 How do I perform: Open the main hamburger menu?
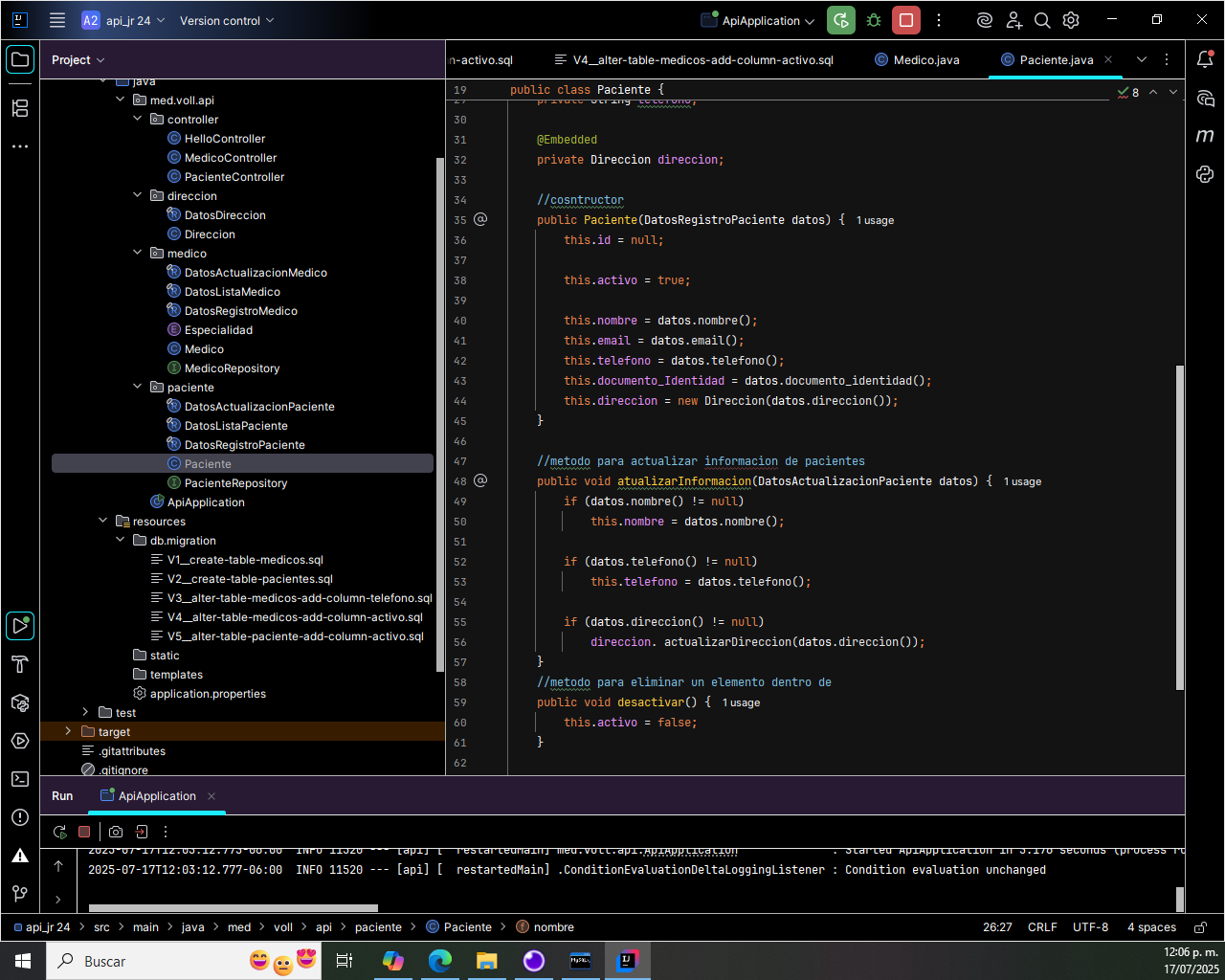pyautogui.click(x=57, y=20)
